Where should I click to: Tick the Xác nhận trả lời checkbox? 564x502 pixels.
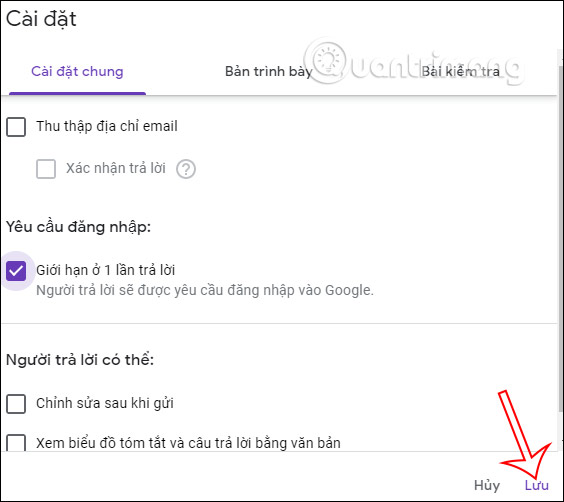(46, 169)
